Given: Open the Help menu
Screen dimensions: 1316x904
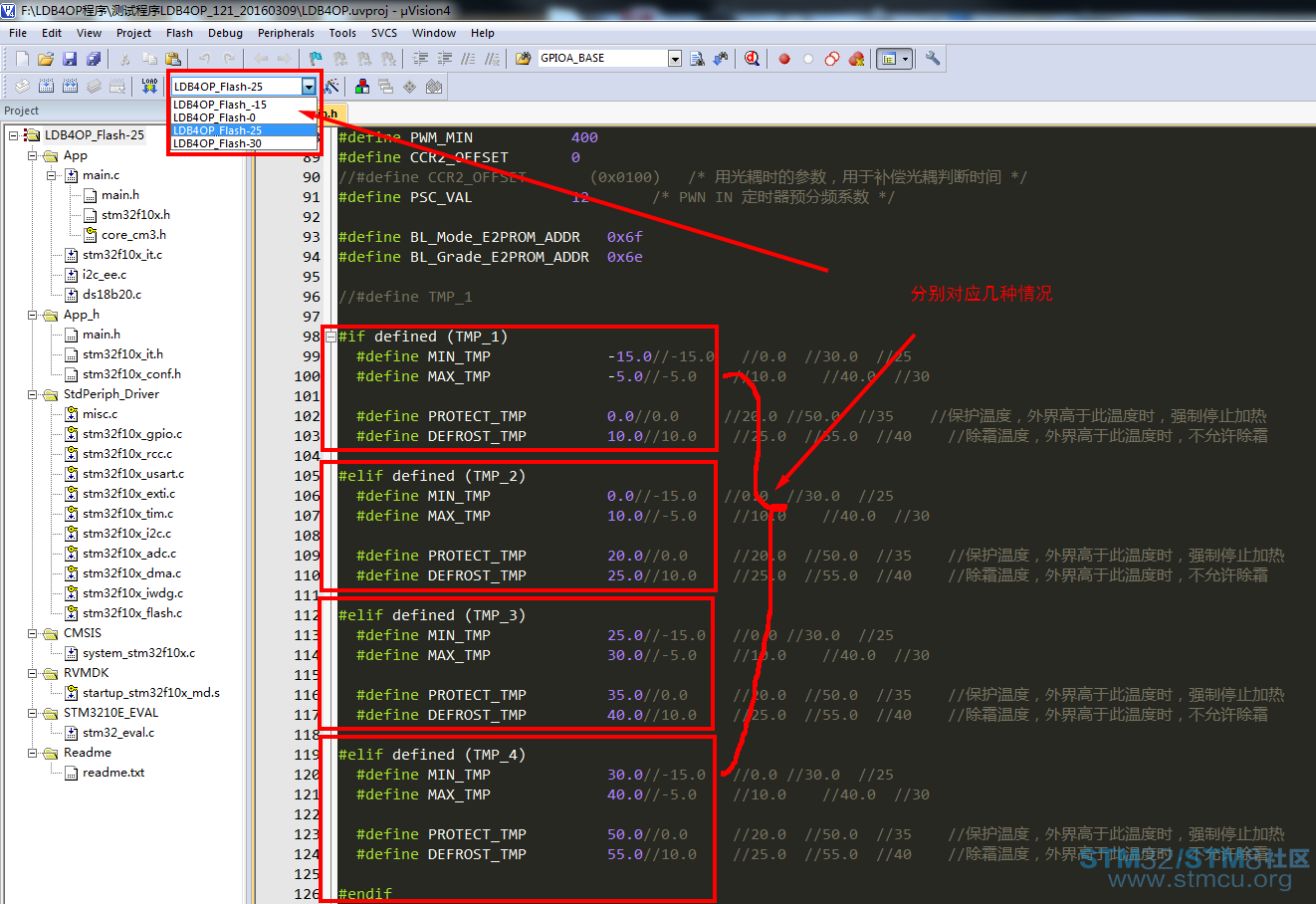Looking at the screenshot, I should point(483,33).
